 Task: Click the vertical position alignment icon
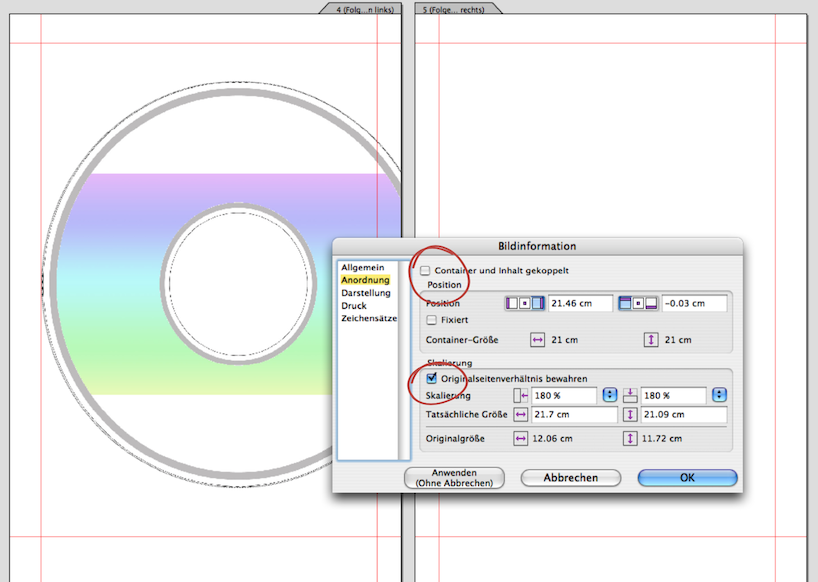(x=638, y=303)
